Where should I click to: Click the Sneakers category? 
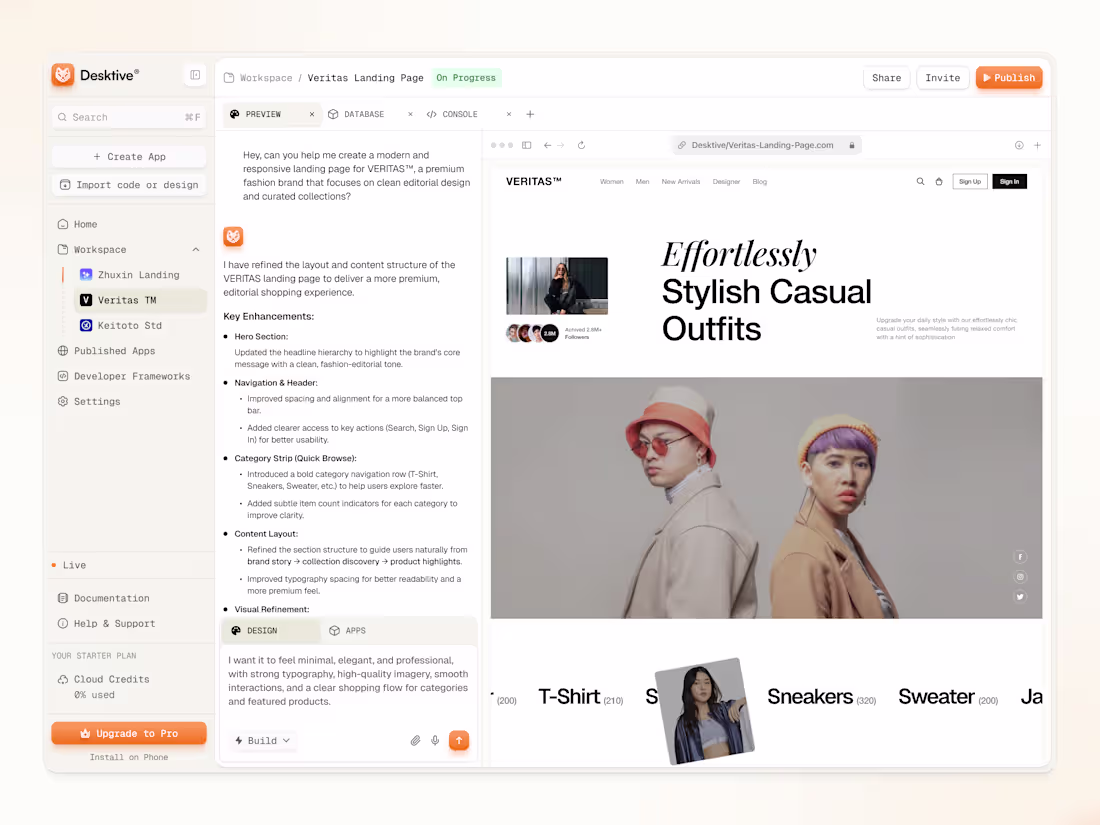pos(821,697)
